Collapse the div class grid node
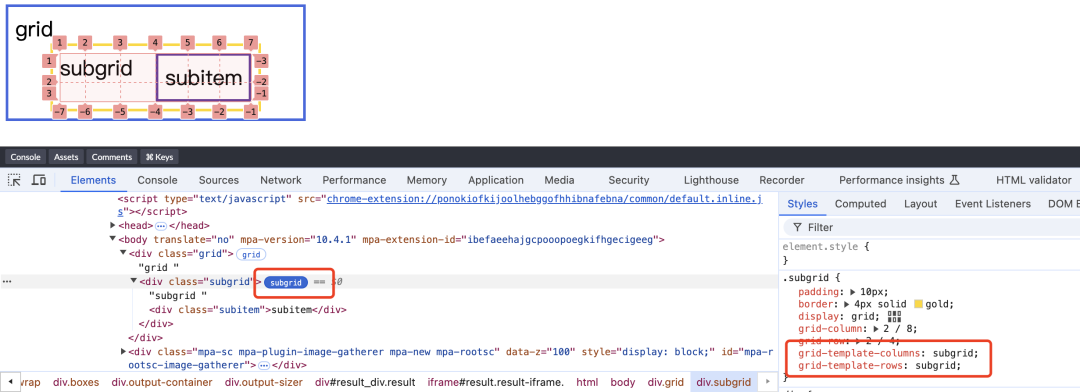The width and height of the screenshot is (1080, 392). coord(123,254)
